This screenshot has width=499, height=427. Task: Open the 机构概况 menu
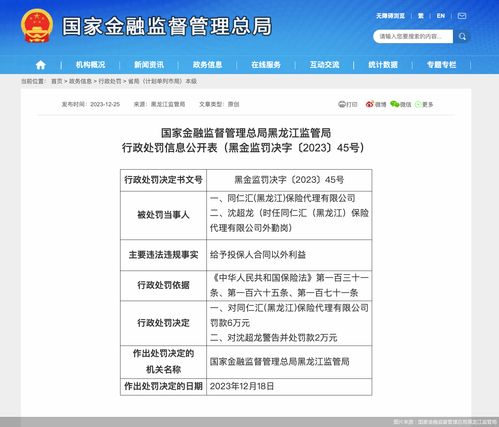point(90,65)
